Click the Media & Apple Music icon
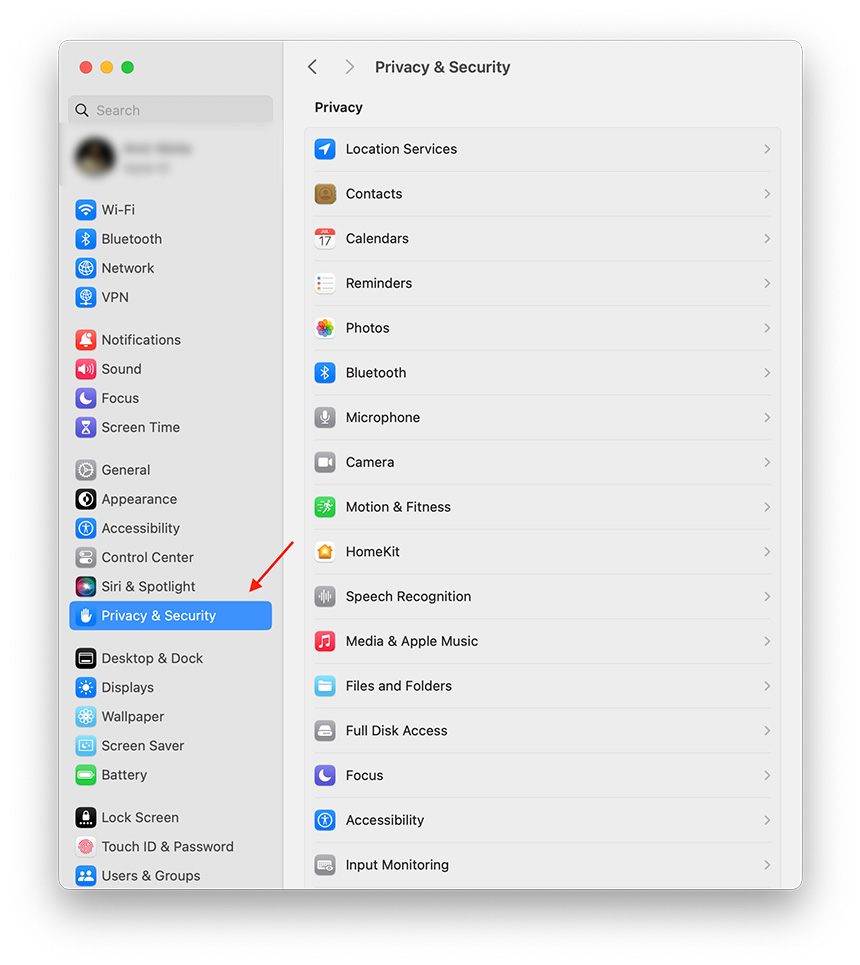This screenshot has height=965, width=860. (x=325, y=641)
